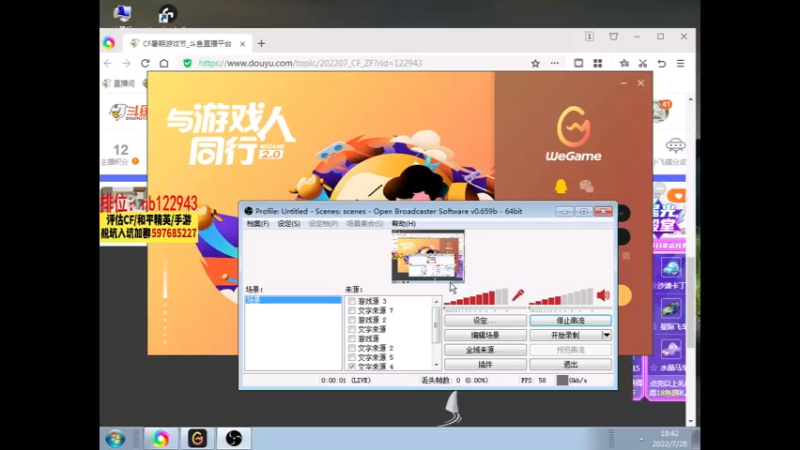
Task: Open the 场景集合(S) menu in OBS
Action: point(364,223)
